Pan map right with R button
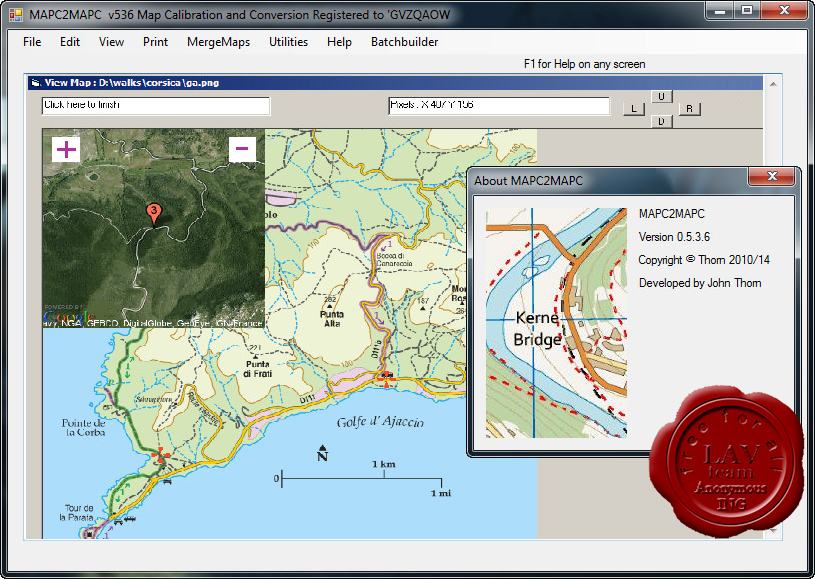 tap(689, 109)
